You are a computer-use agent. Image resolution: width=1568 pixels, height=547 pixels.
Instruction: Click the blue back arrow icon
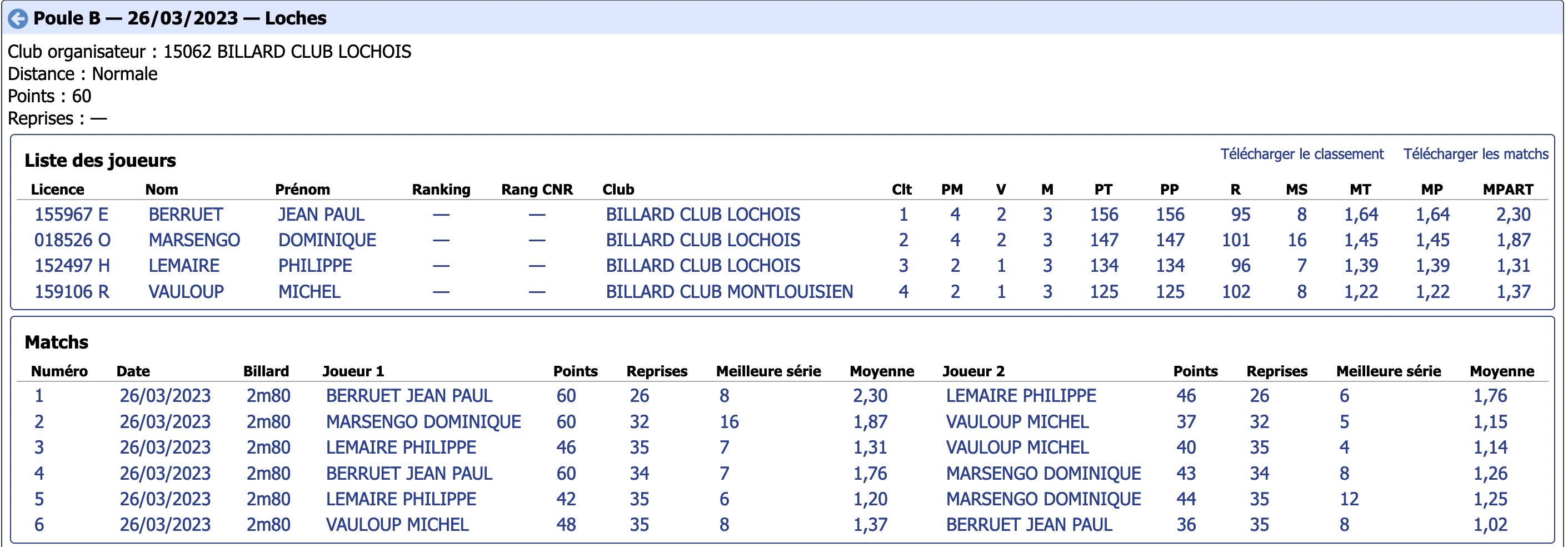[x=18, y=19]
